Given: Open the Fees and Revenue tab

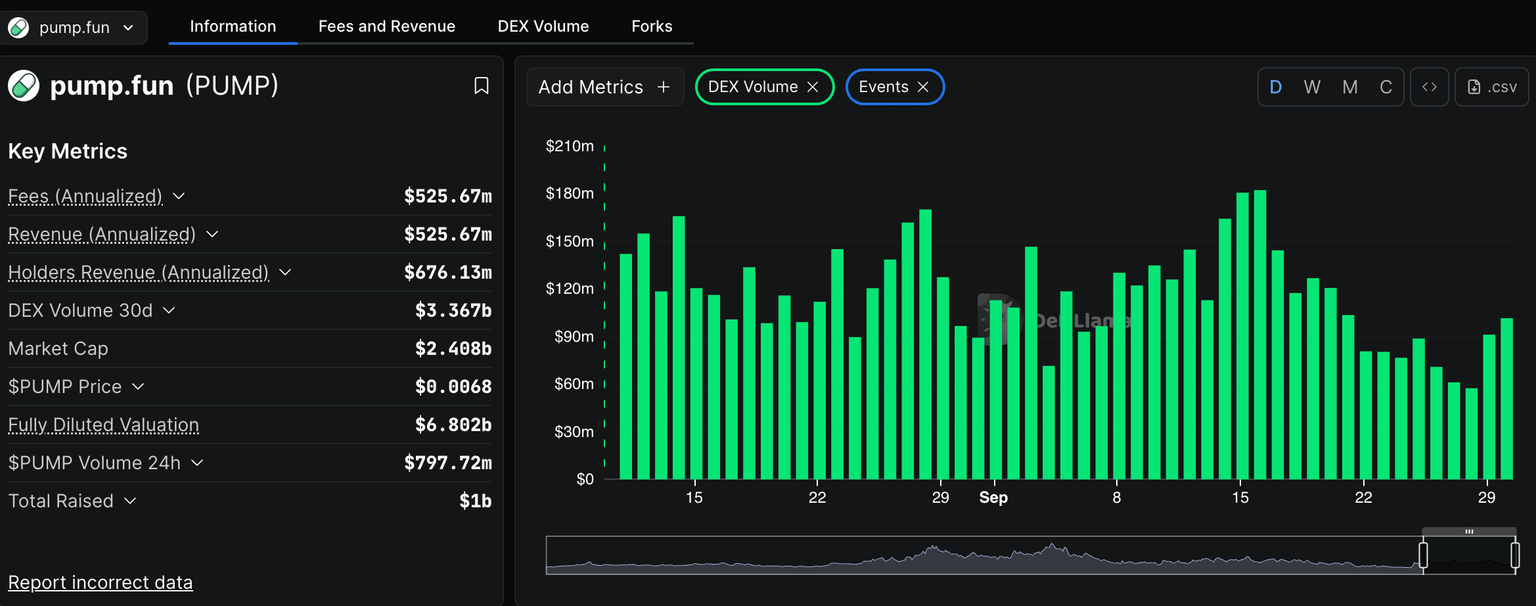Looking at the screenshot, I should pos(386,26).
